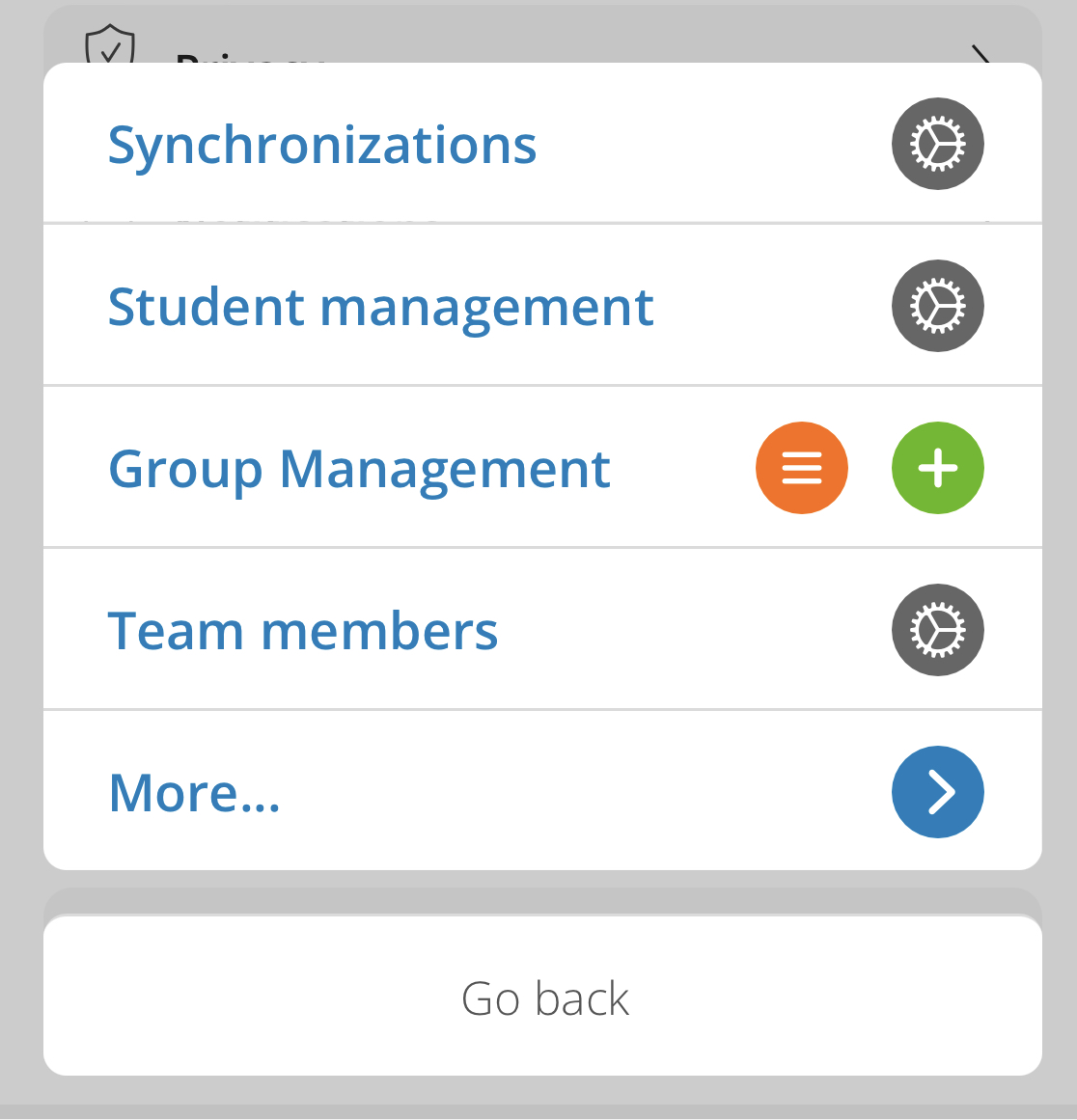Viewport: 1077px width, 1120px height.
Task: Tap the blue Group Management title text
Action: [x=359, y=469]
